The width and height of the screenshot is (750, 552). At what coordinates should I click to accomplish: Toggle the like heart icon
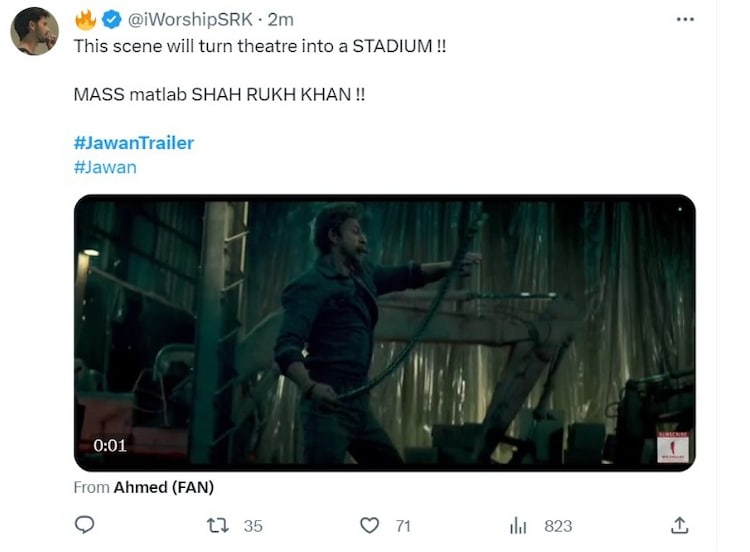[x=370, y=525]
